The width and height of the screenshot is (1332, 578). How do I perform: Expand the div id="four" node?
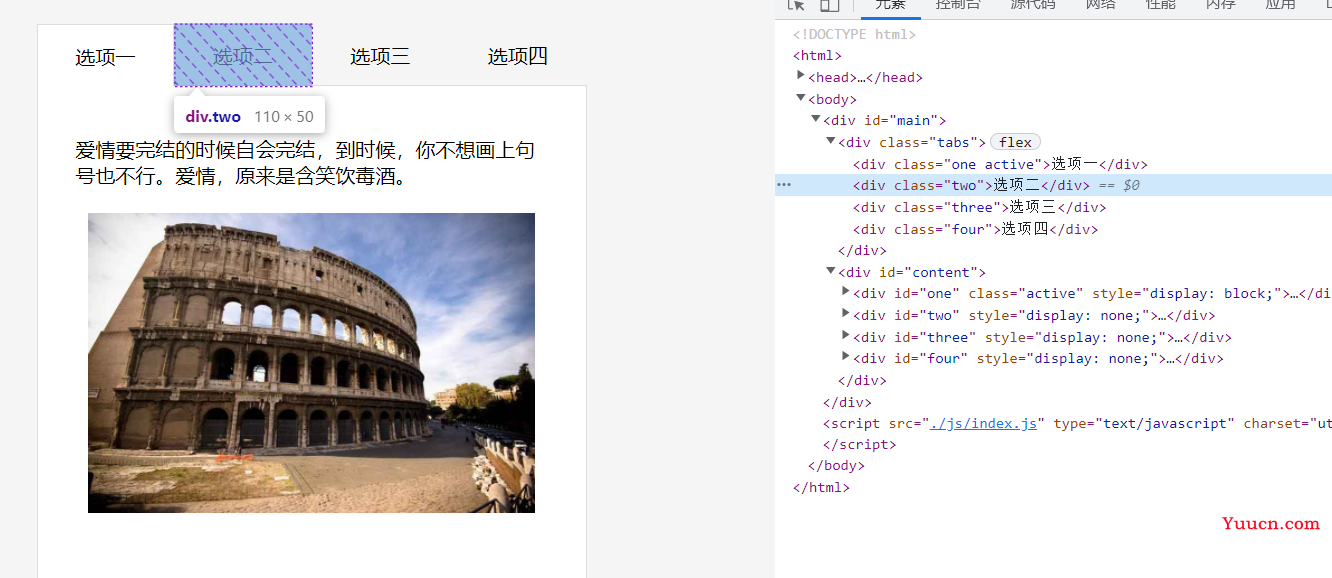point(846,357)
